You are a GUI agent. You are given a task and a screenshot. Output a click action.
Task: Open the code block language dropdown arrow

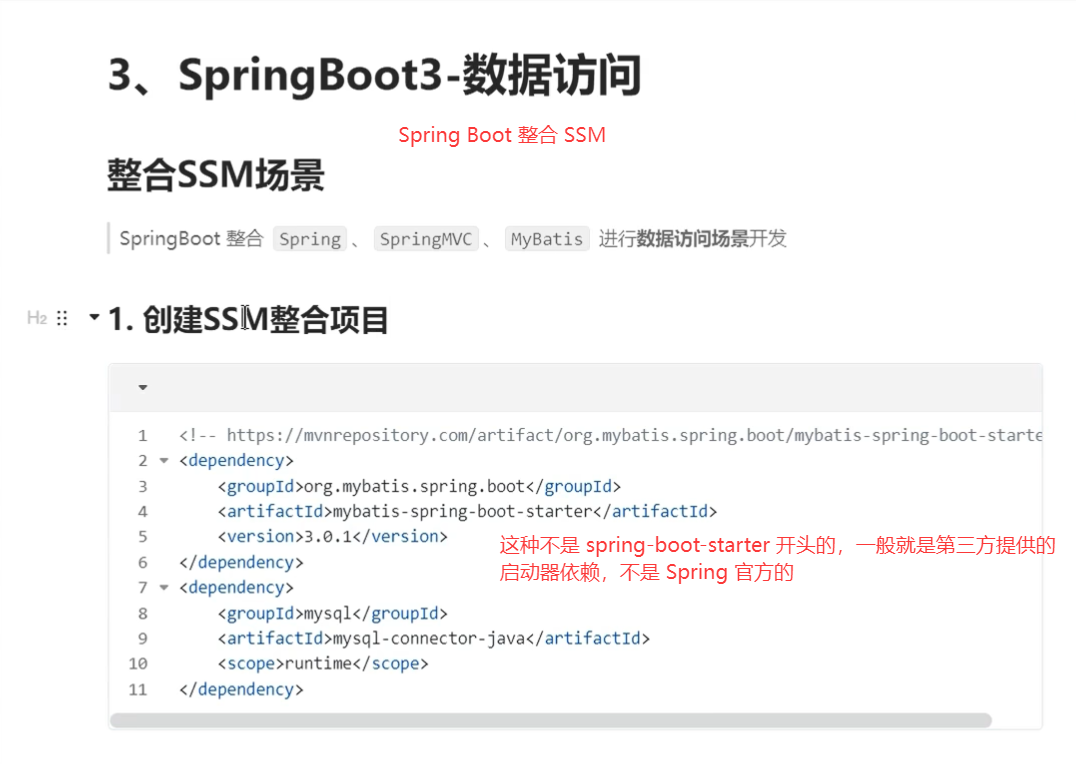click(143, 388)
